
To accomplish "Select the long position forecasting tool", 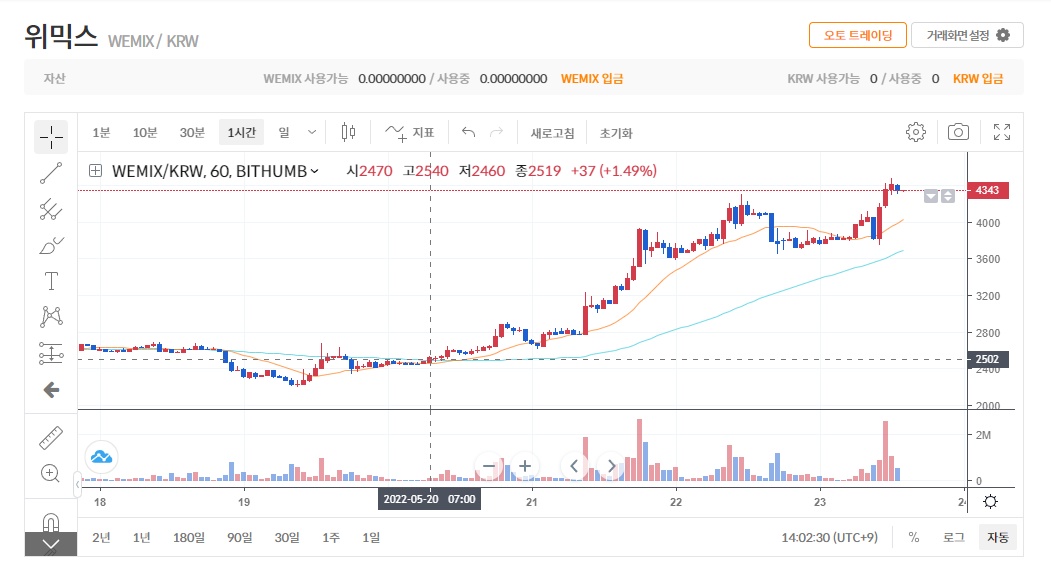I will [51, 353].
